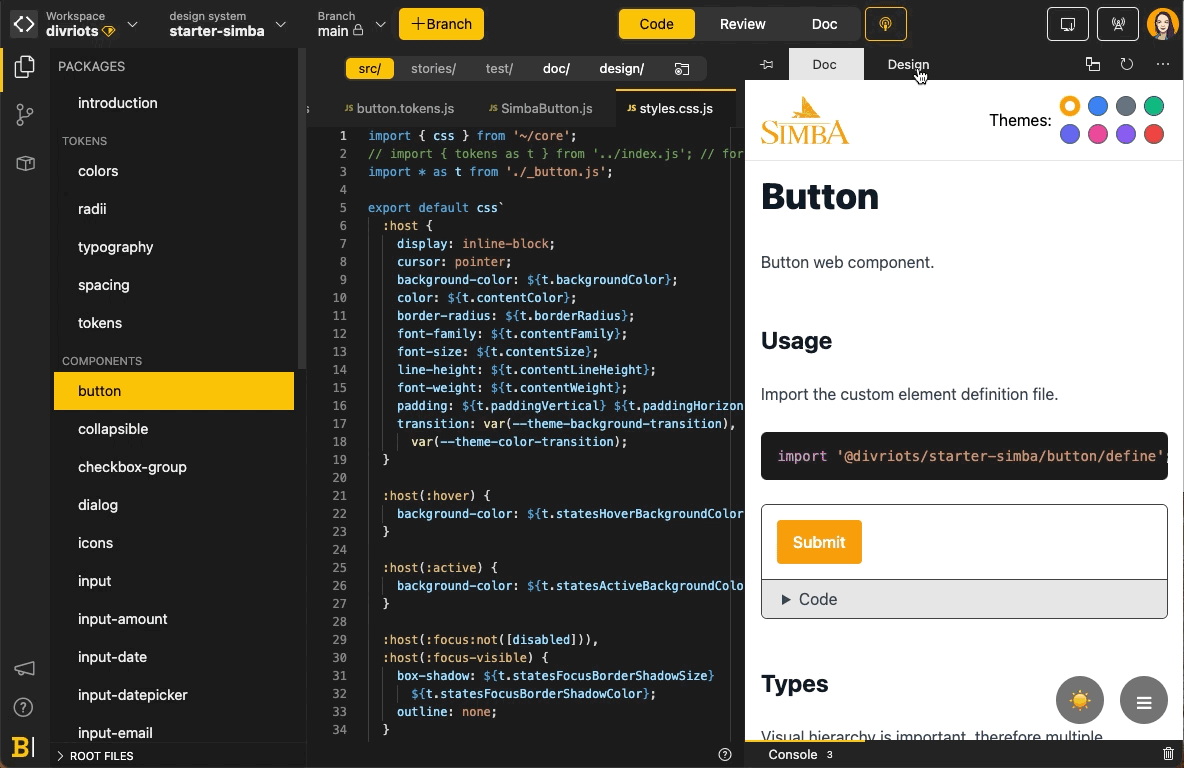Clear console with the trash icon
The height and width of the screenshot is (768, 1184).
tap(1168, 754)
